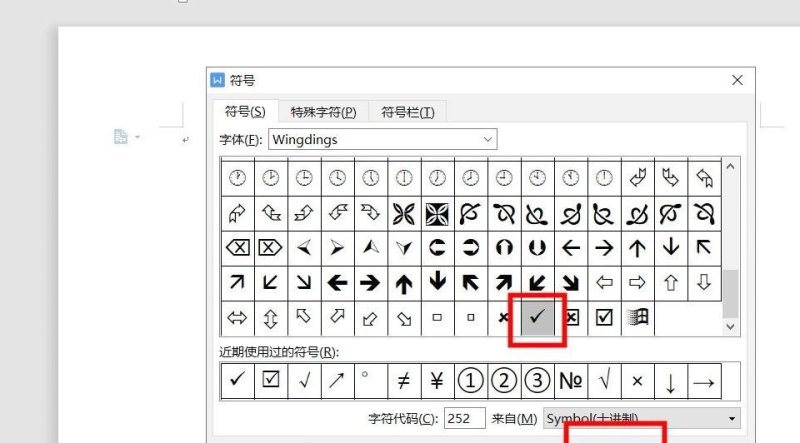
Task: Select the hollow outlined up arrow symbol
Action: [671, 282]
